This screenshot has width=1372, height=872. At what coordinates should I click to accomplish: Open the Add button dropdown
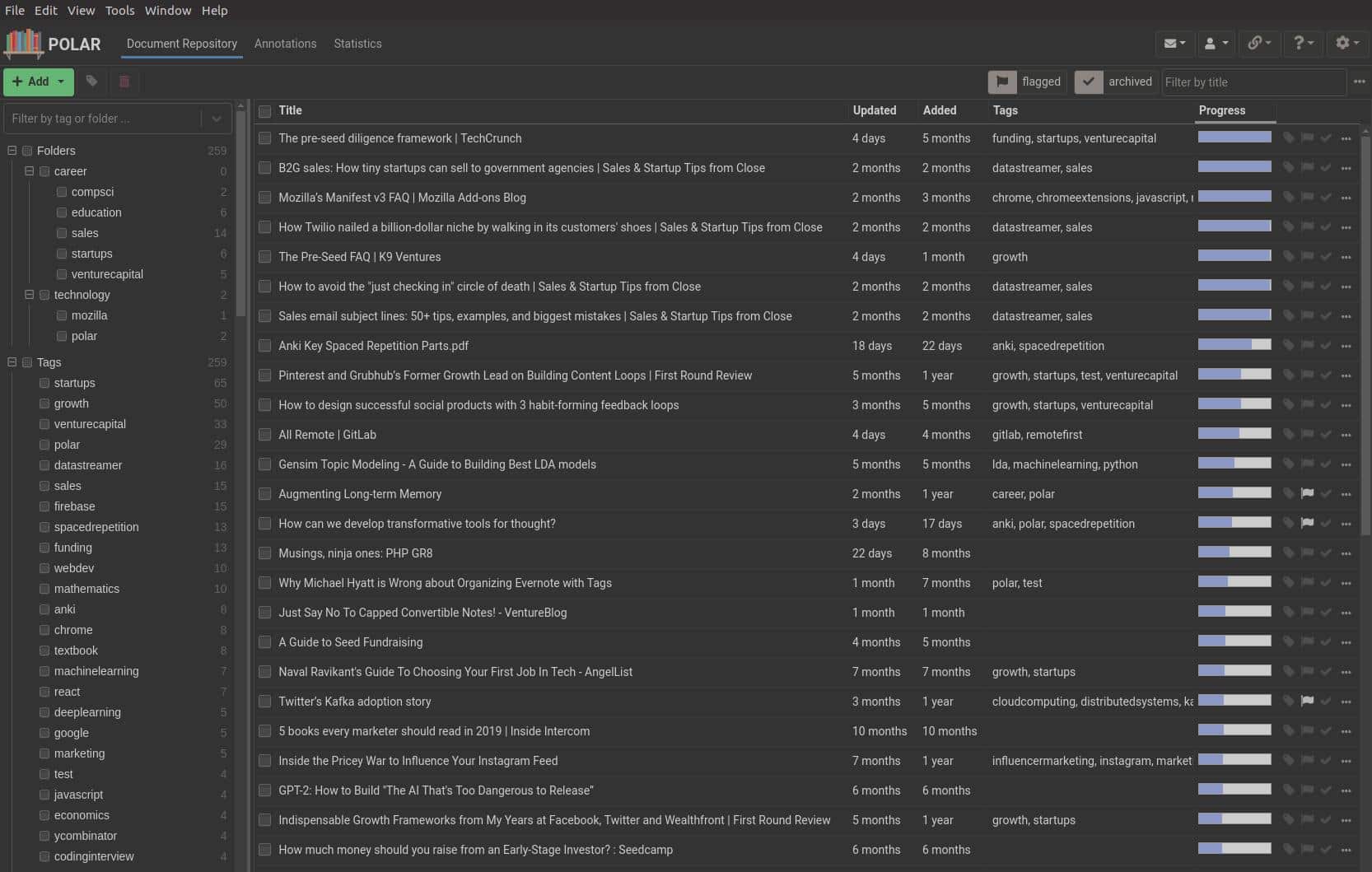click(x=61, y=82)
